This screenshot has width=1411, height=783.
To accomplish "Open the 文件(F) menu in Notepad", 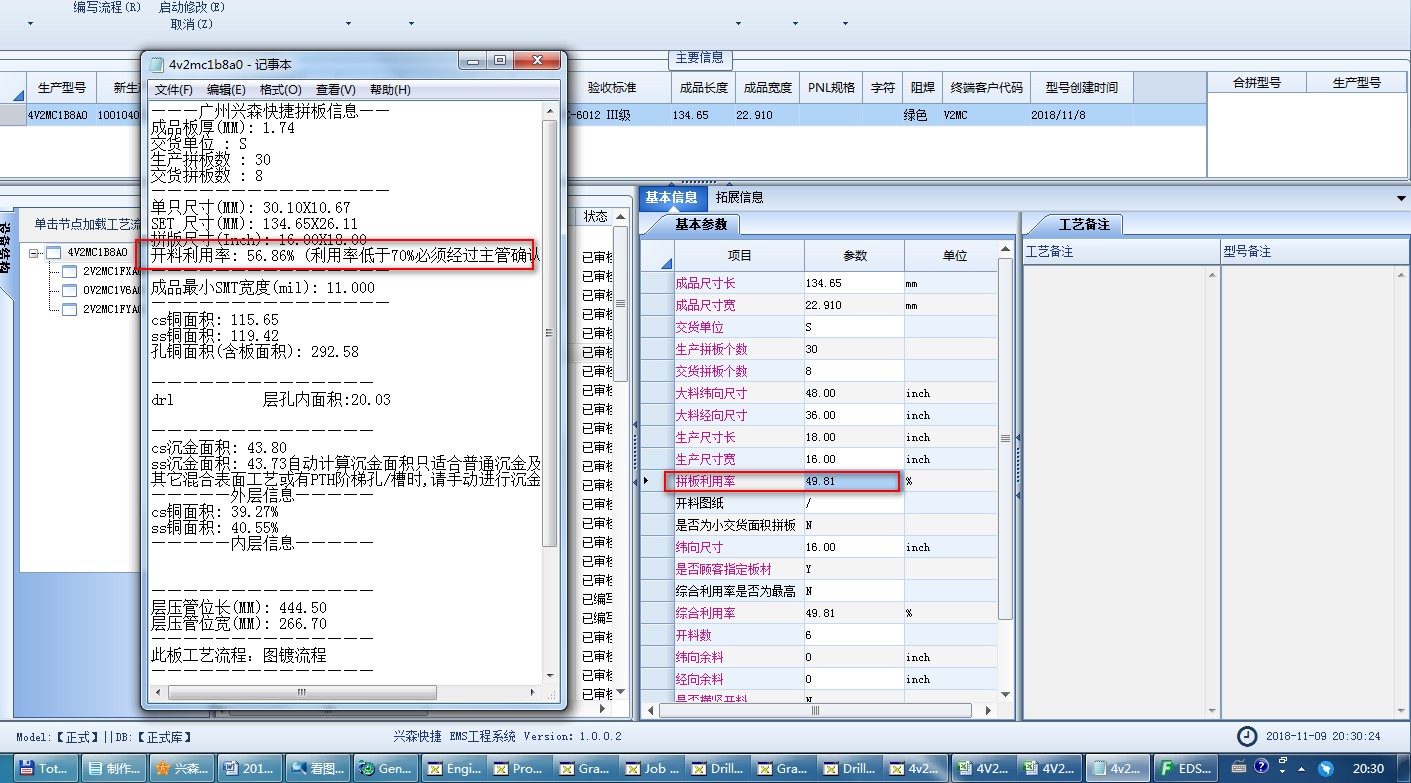I will coord(173,90).
